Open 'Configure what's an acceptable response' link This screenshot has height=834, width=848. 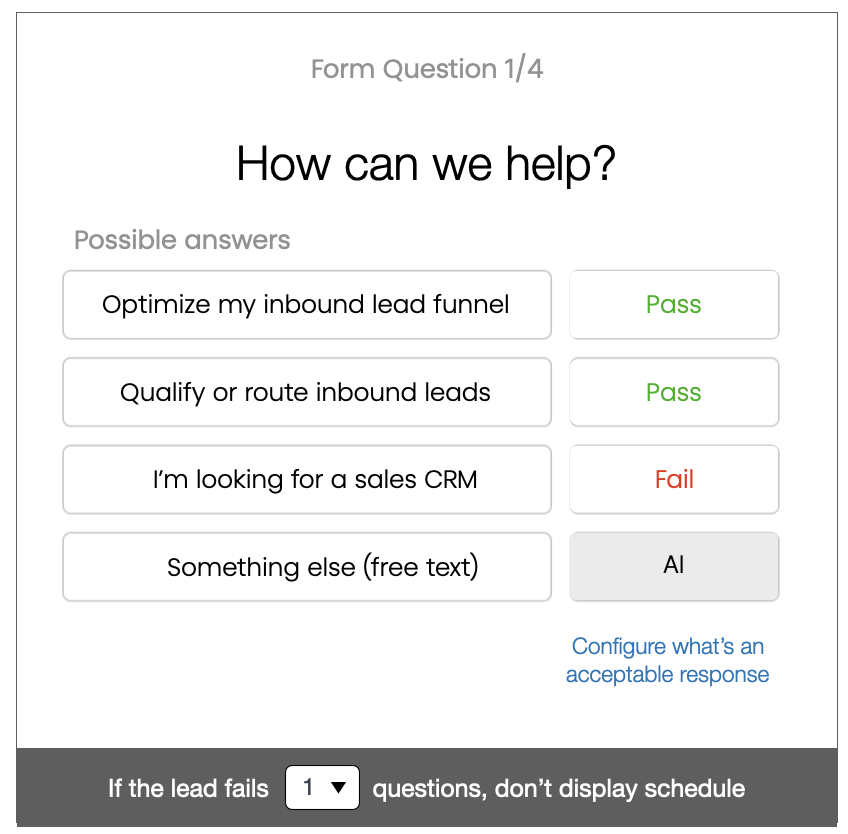click(667, 660)
